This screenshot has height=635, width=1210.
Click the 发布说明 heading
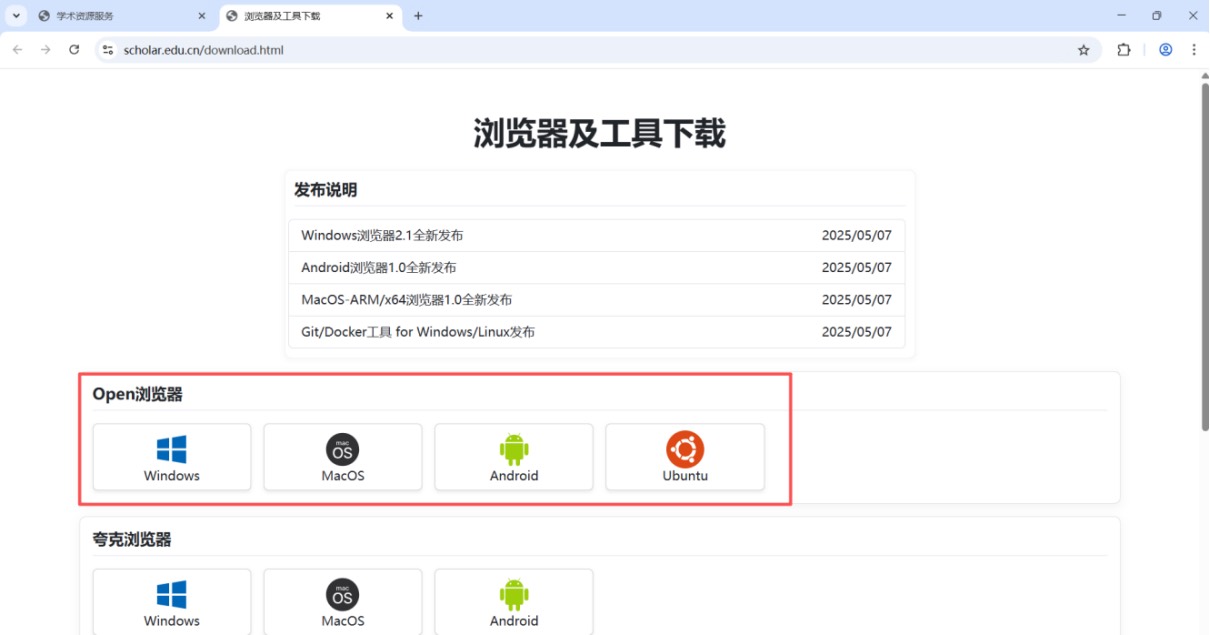[326, 190]
